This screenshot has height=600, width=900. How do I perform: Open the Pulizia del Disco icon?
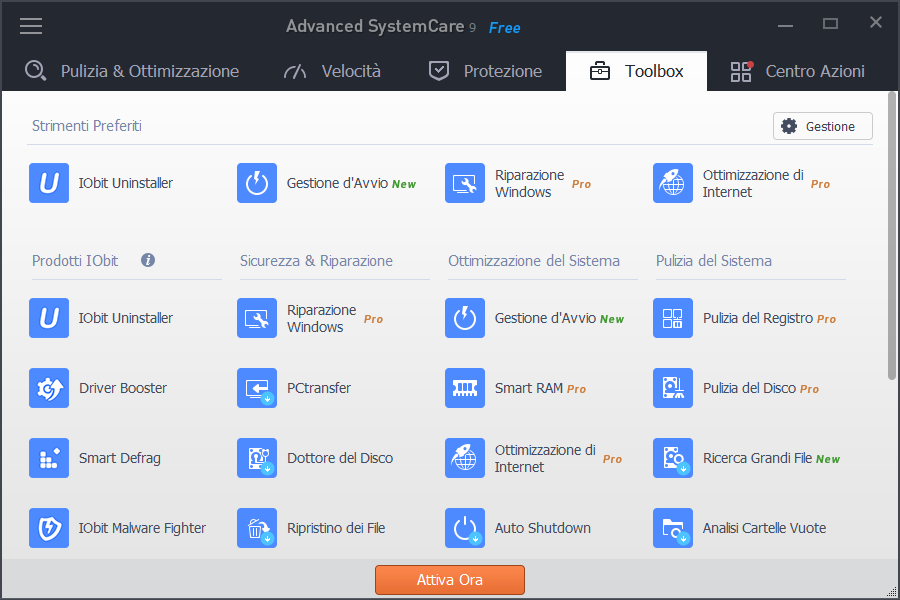click(x=673, y=388)
